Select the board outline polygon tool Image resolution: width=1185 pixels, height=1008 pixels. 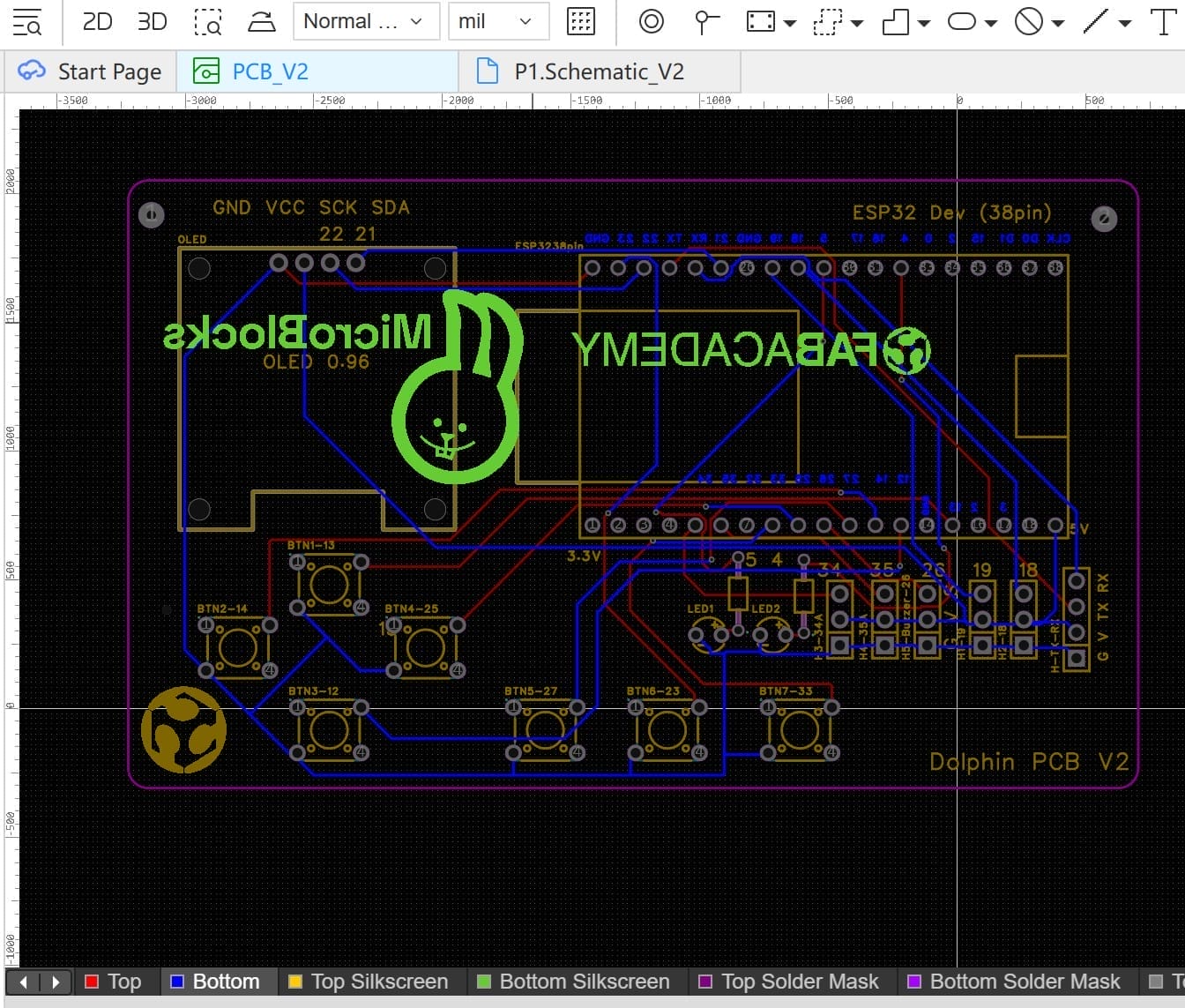[895, 21]
